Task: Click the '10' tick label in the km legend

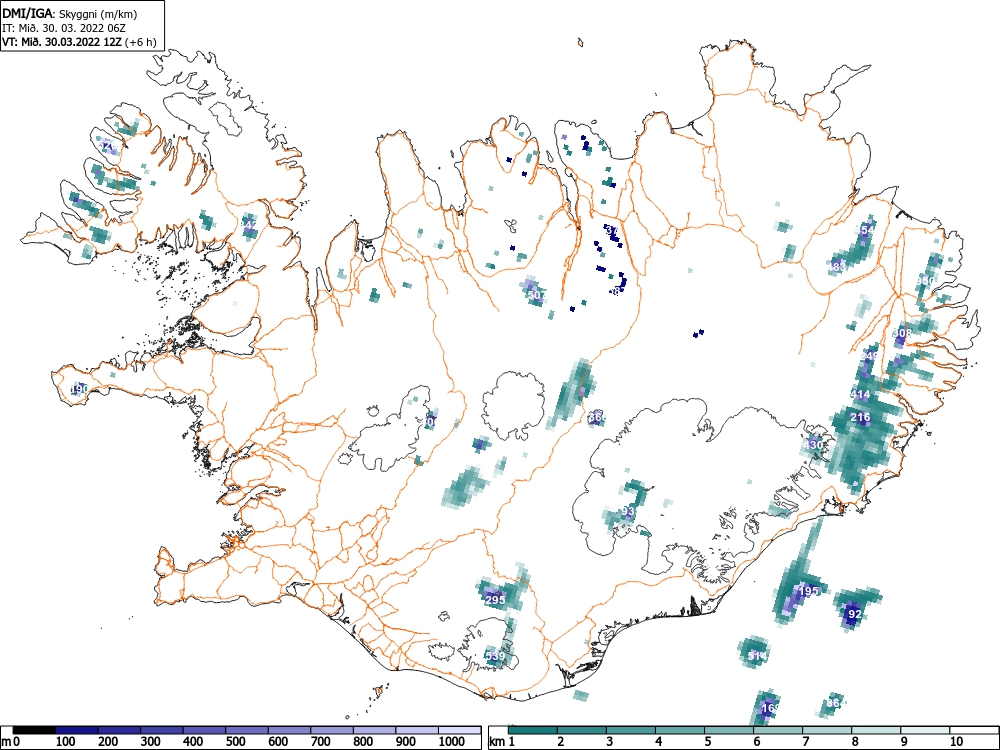Action: coord(956,742)
